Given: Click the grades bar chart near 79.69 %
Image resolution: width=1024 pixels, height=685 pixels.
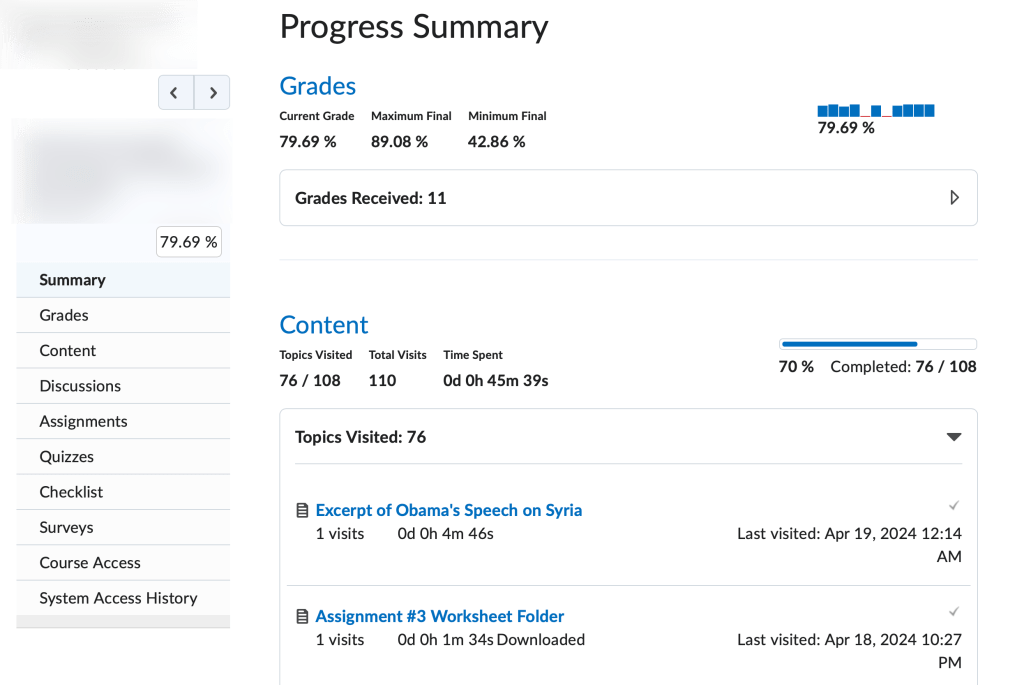Looking at the screenshot, I should [x=875, y=110].
